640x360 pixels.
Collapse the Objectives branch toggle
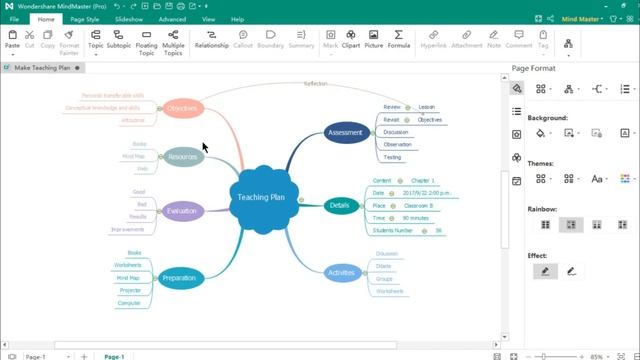click(160, 109)
